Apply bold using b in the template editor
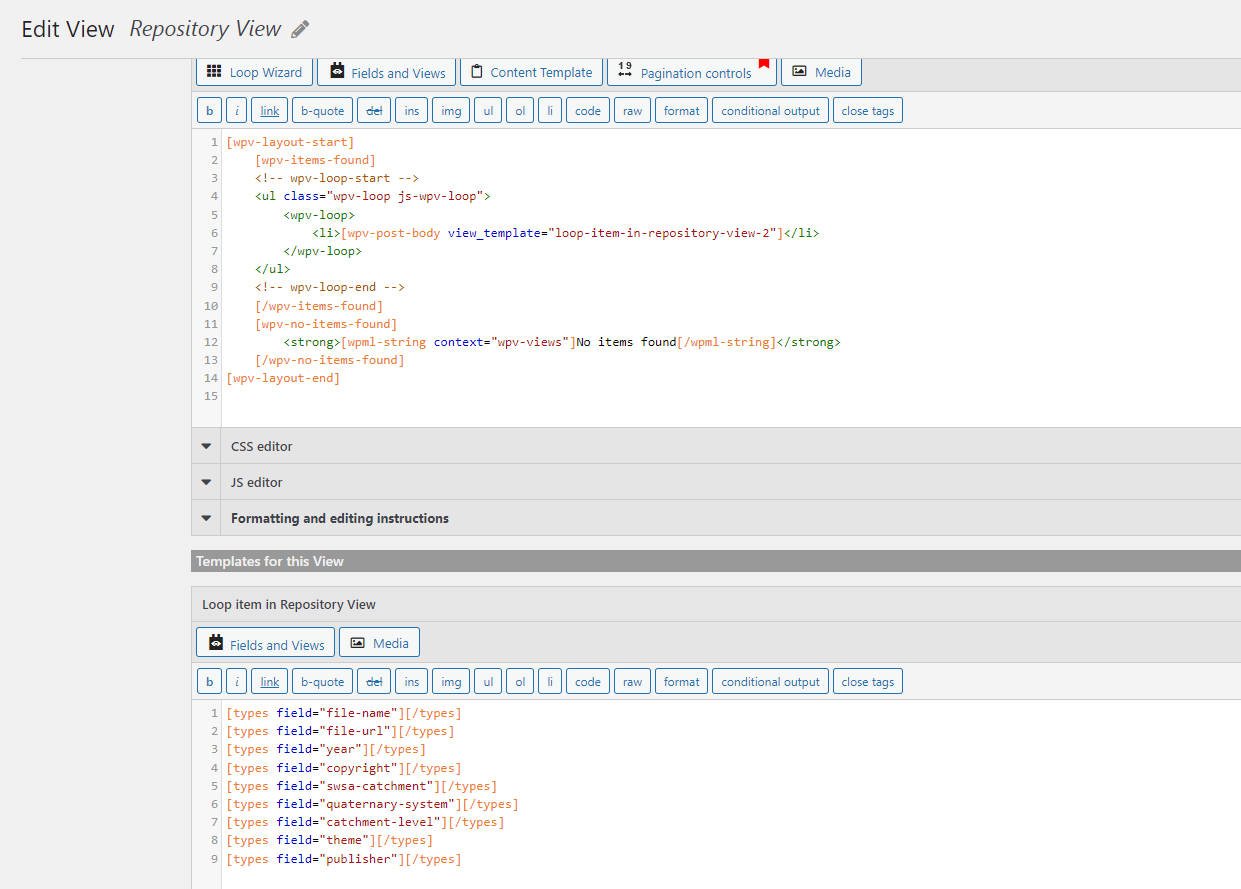The image size is (1241, 889). [209, 682]
